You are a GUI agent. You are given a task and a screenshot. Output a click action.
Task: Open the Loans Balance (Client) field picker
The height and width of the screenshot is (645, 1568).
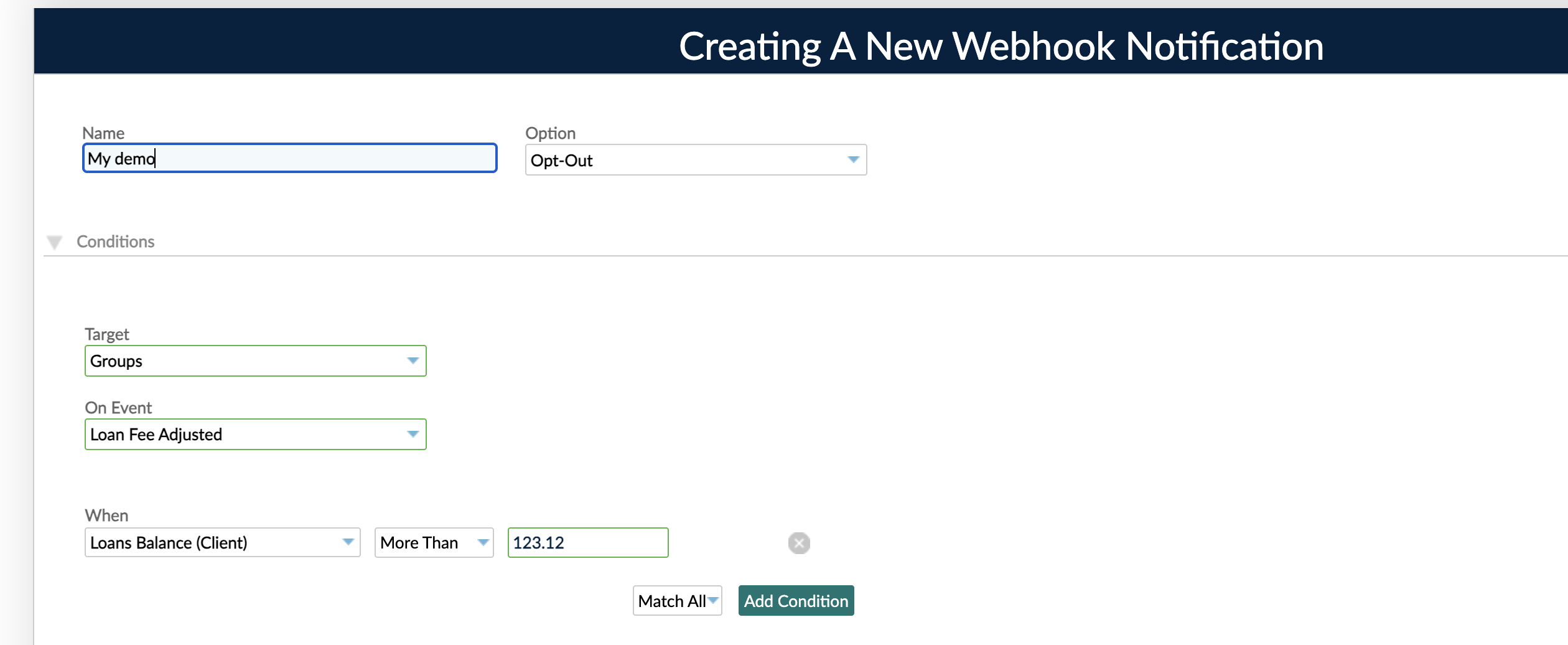click(221, 542)
